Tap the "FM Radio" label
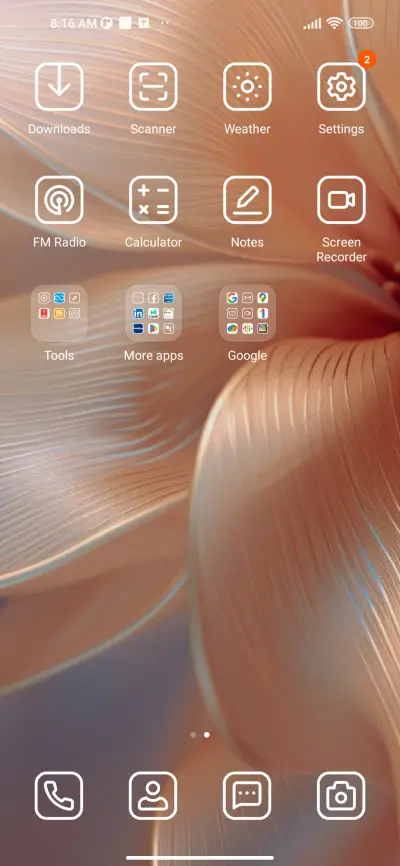Viewport: 400px width, 866px height. (x=59, y=242)
